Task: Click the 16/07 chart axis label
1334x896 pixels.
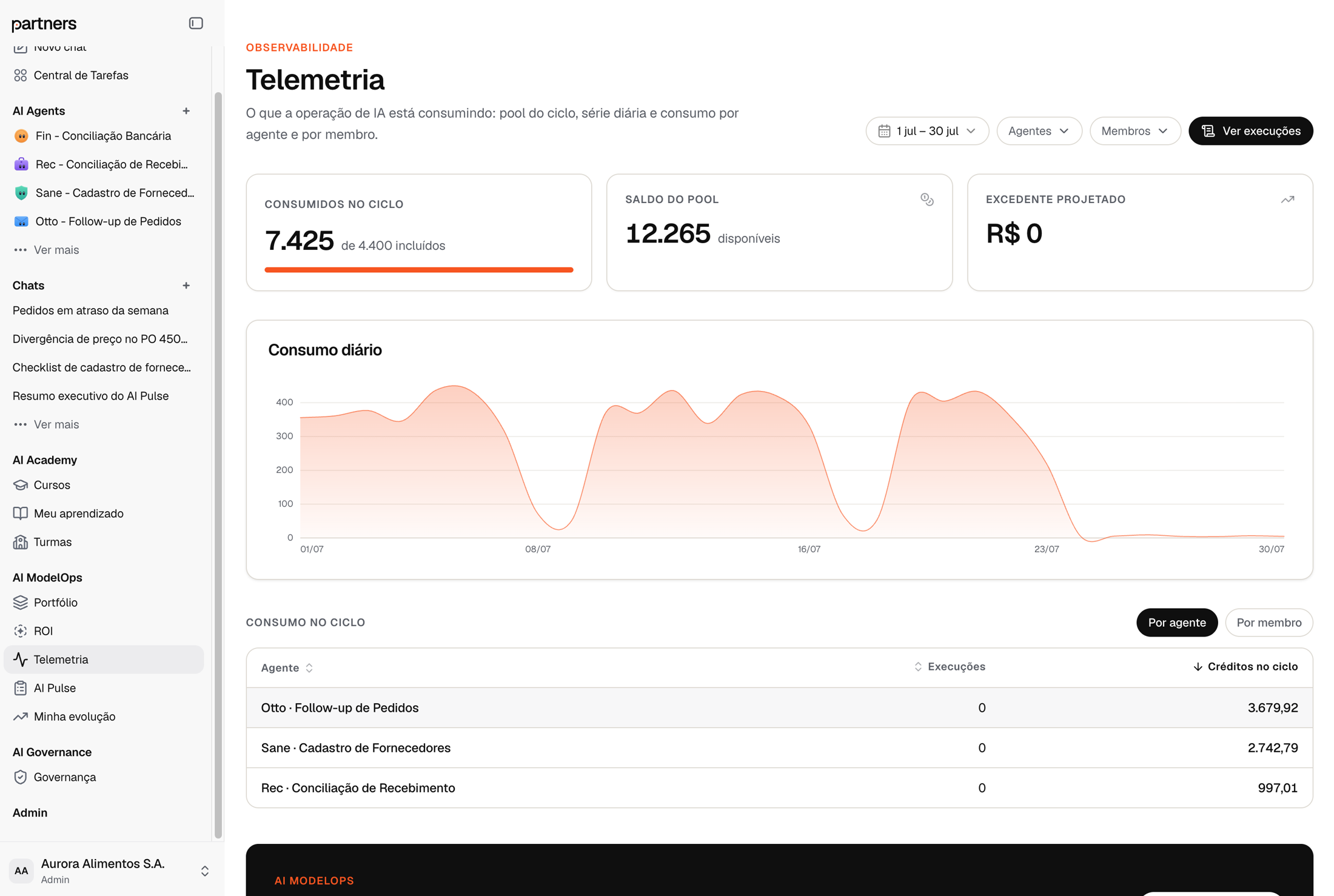Action: coord(809,549)
